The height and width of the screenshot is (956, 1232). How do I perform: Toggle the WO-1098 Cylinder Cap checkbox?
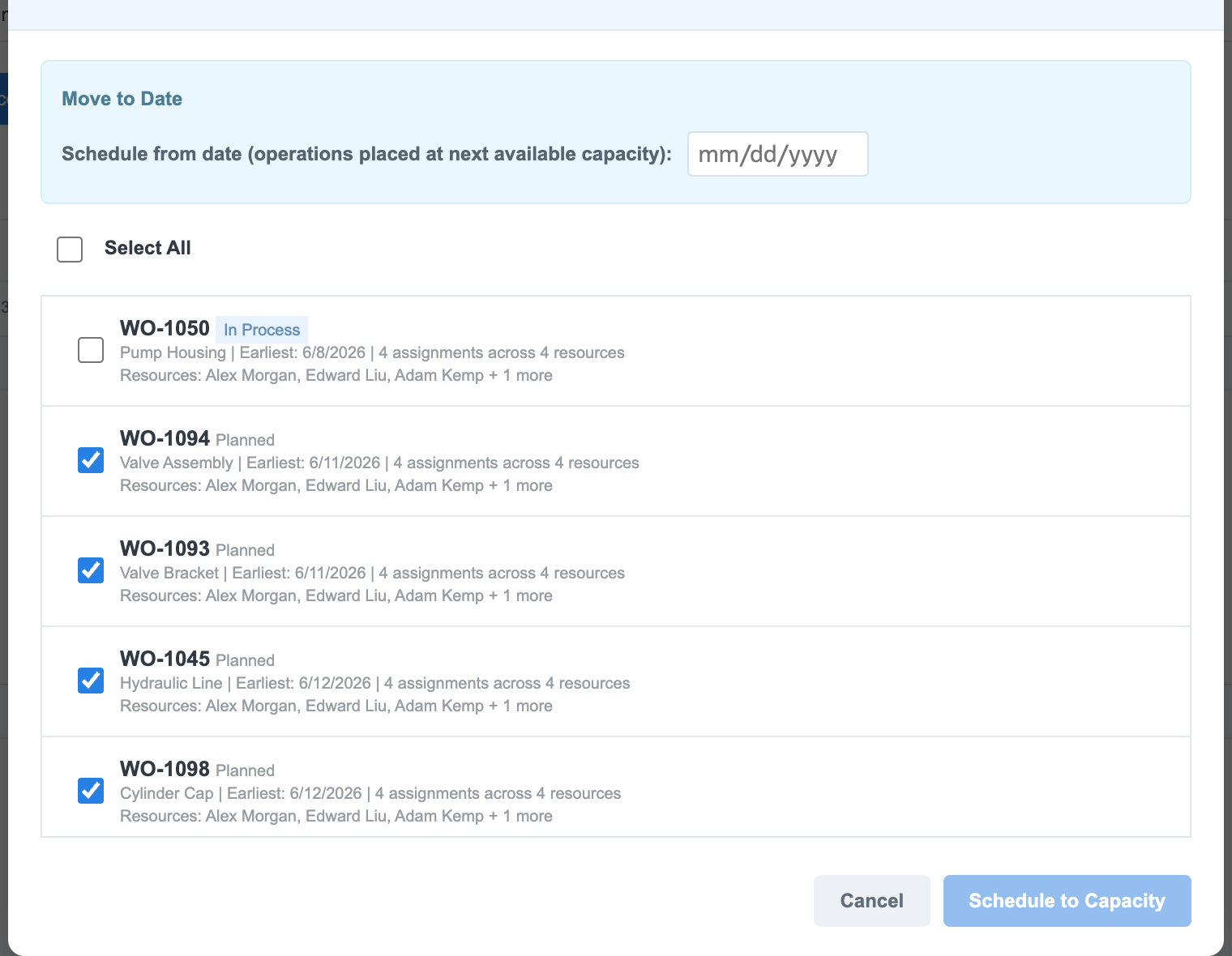click(91, 791)
